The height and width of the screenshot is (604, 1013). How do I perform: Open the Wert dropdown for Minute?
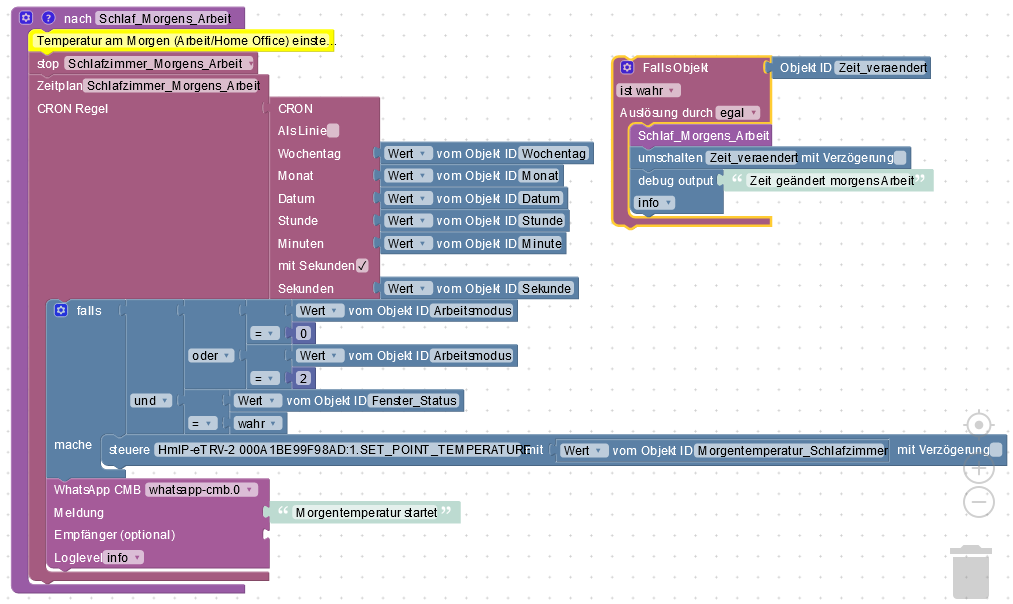[x=406, y=244]
